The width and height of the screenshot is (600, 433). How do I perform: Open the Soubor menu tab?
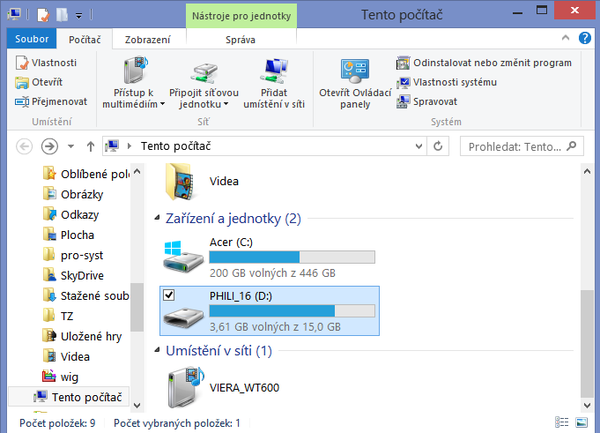[32, 39]
